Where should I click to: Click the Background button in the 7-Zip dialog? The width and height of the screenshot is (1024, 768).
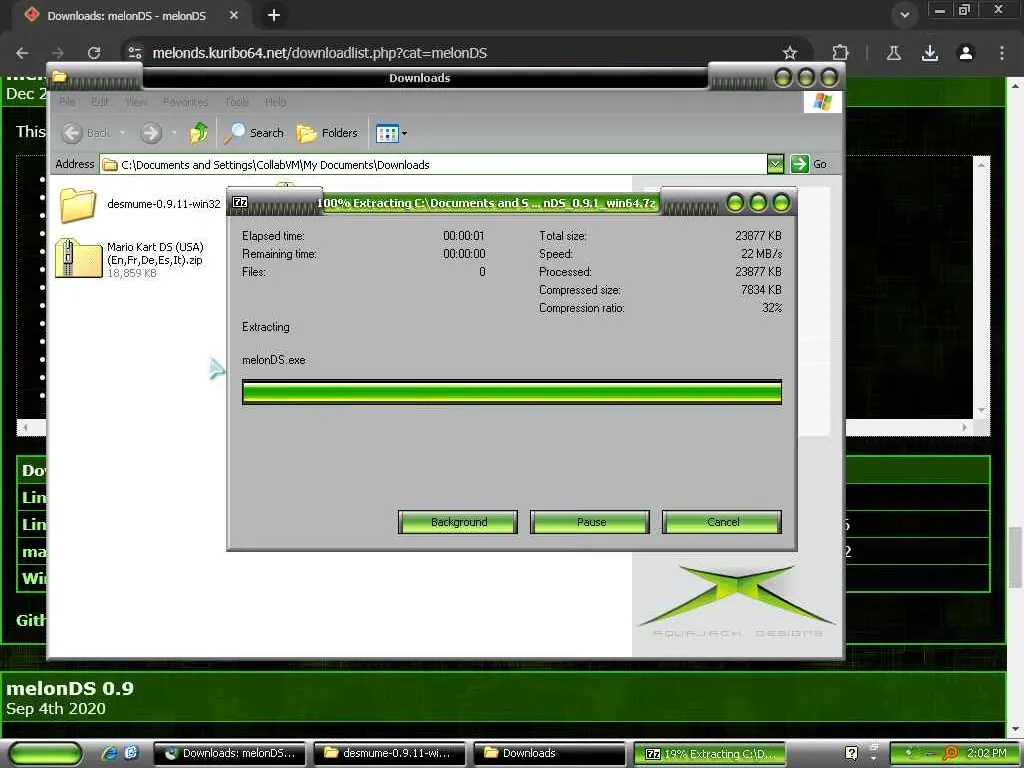pos(458,522)
